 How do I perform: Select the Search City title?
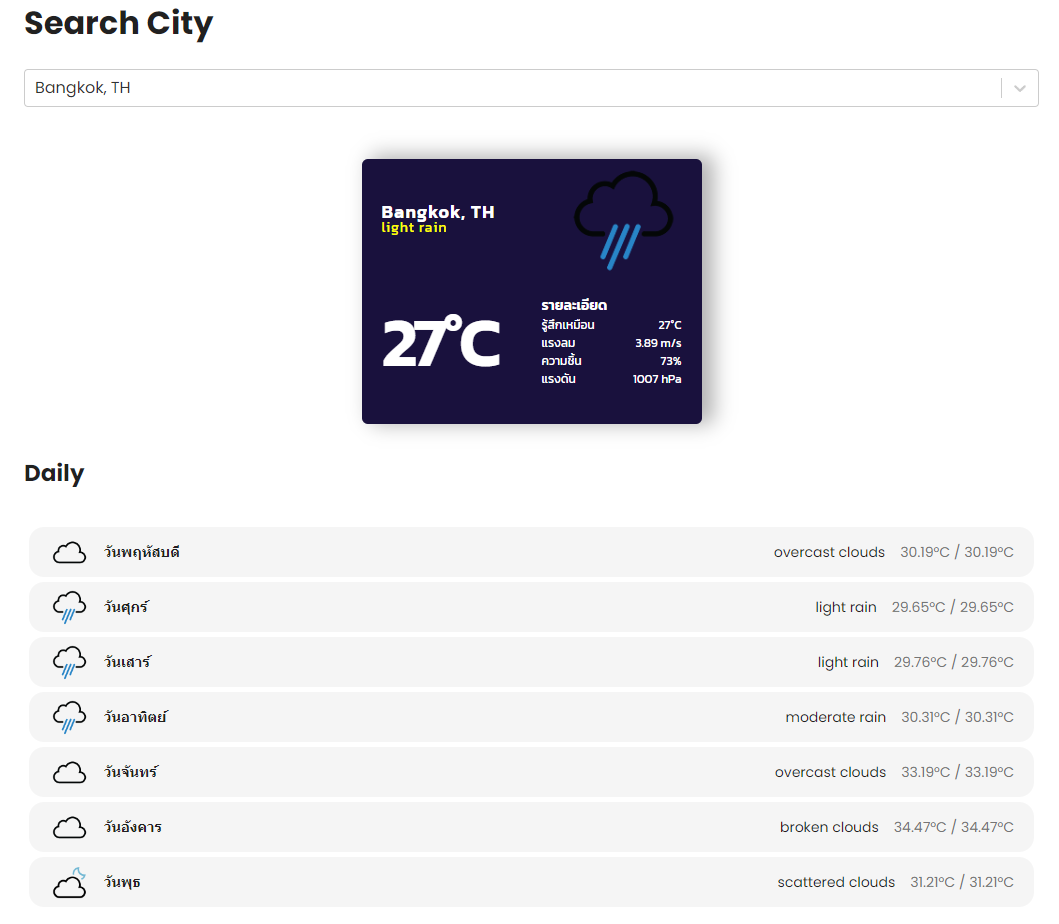coord(118,23)
